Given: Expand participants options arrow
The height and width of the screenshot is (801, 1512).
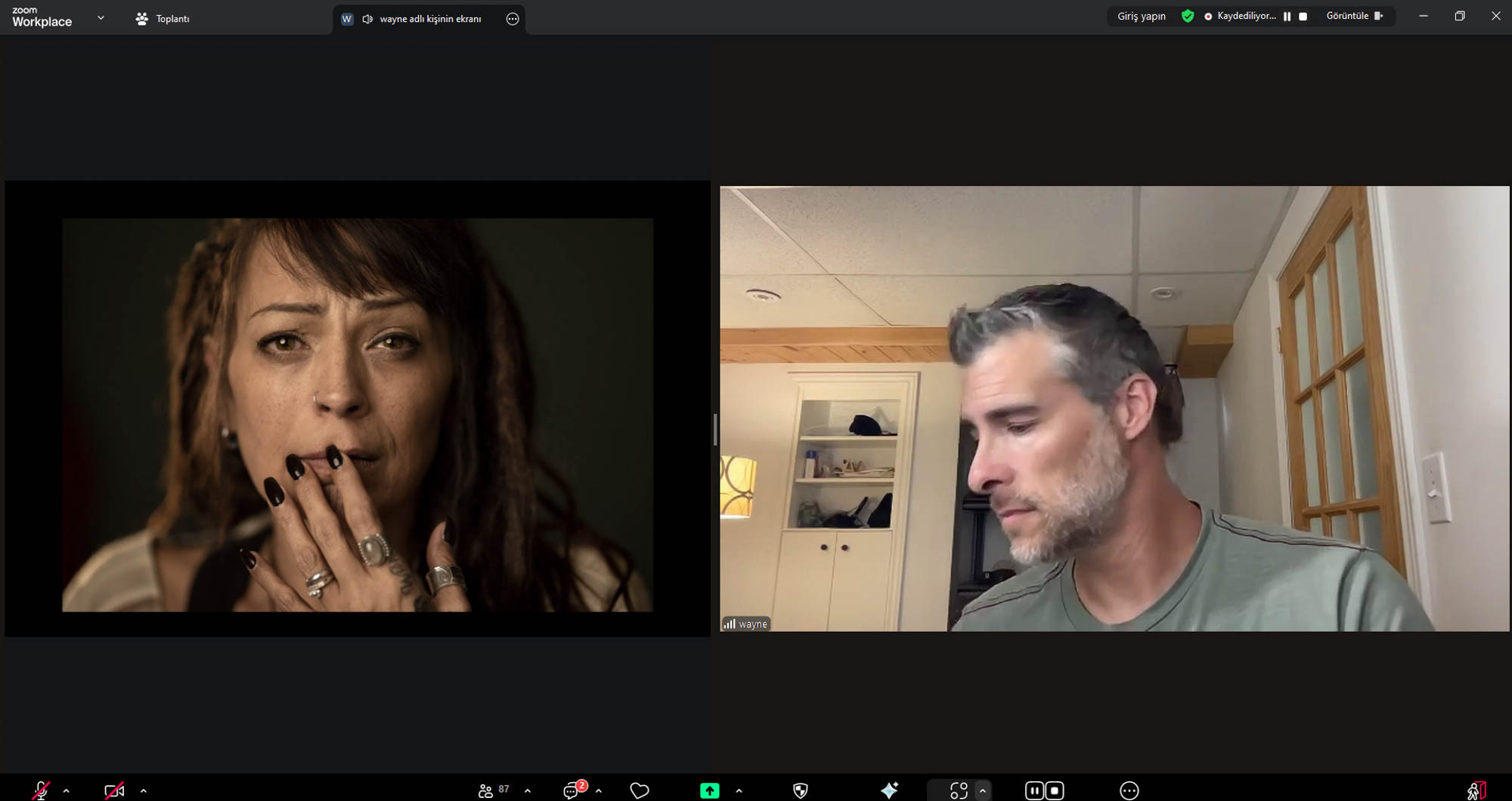Looking at the screenshot, I should [x=528, y=790].
